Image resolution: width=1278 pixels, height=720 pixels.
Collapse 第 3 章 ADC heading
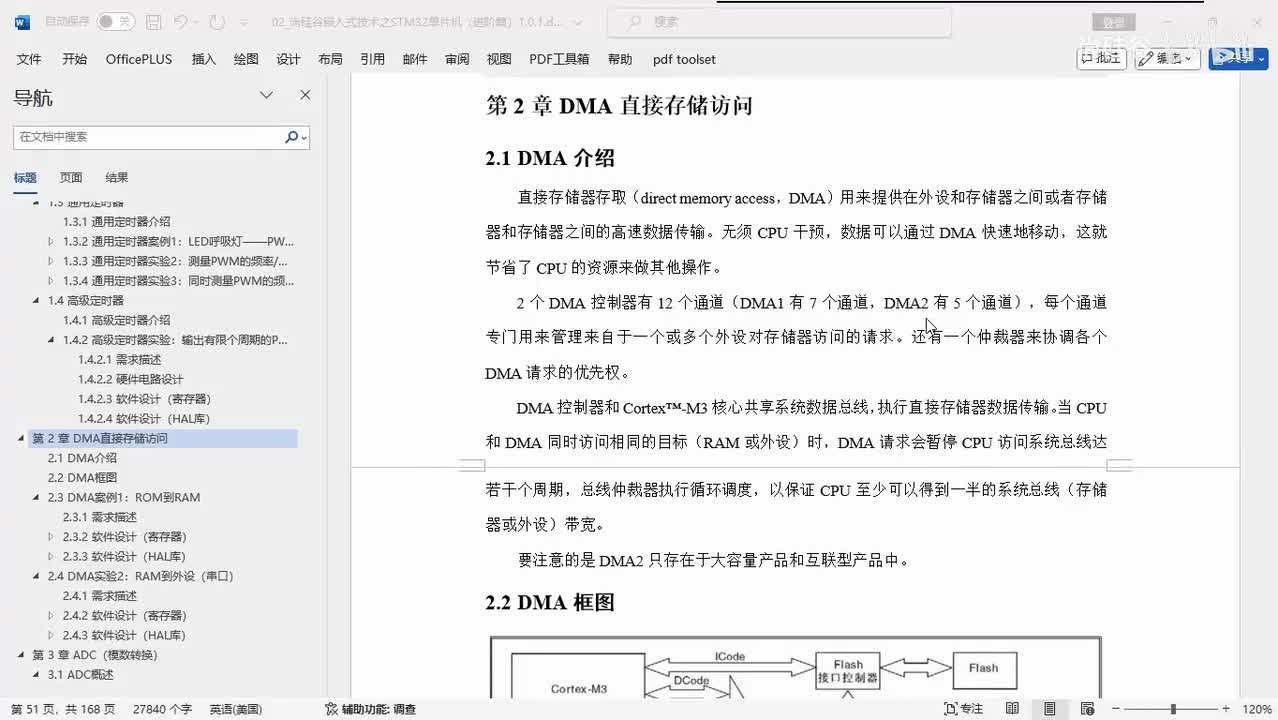pos(21,655)
